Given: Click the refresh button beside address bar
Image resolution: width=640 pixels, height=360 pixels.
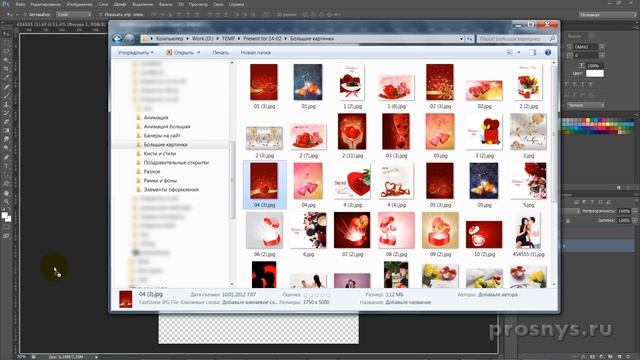Looking at the screenshot, I should (x=470, y=39).
